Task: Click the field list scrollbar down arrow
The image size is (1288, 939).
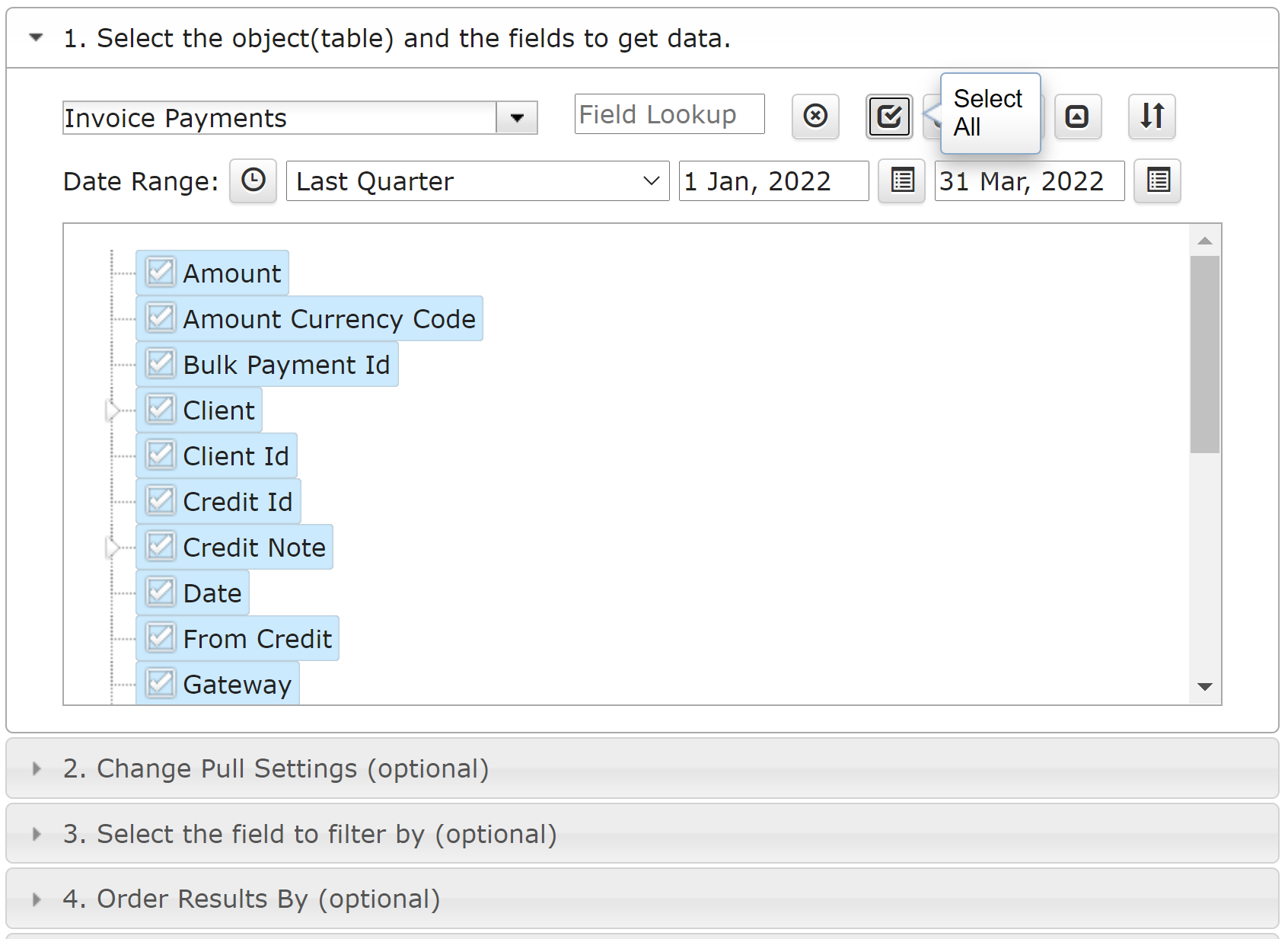Action: click(x=1205, y=687)
